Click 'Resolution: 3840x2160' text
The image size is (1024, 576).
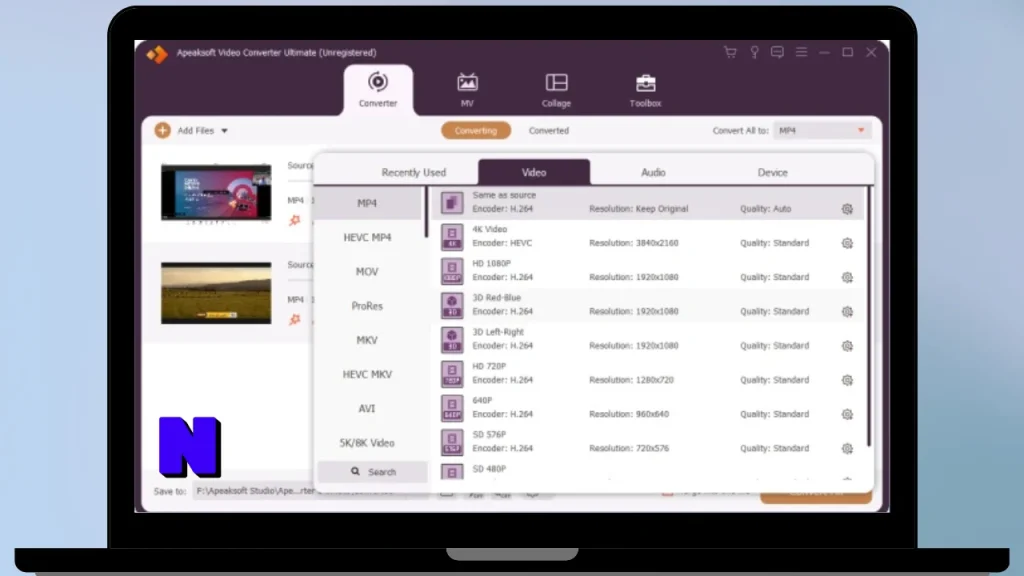633,243
